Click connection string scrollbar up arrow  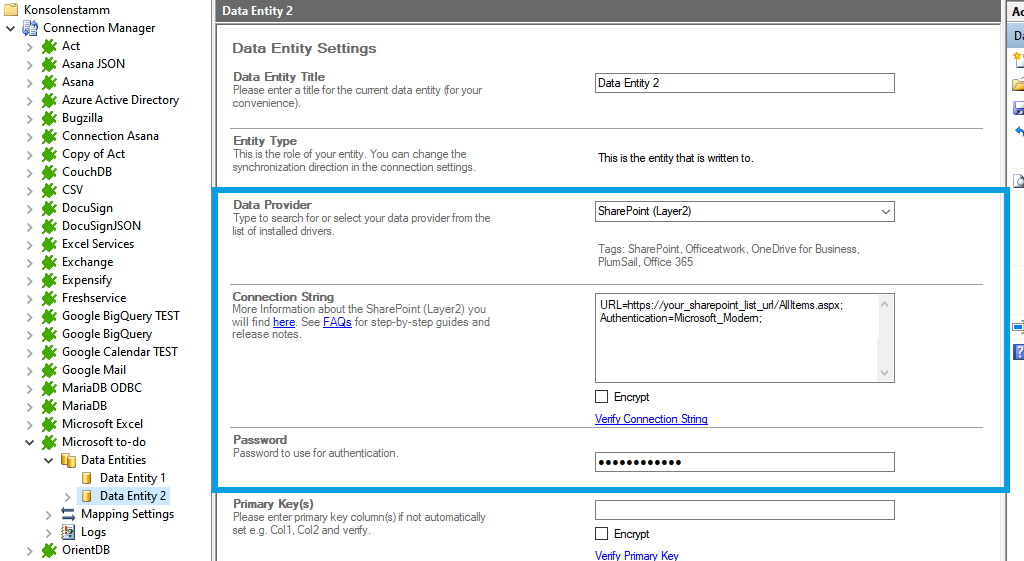884,304
